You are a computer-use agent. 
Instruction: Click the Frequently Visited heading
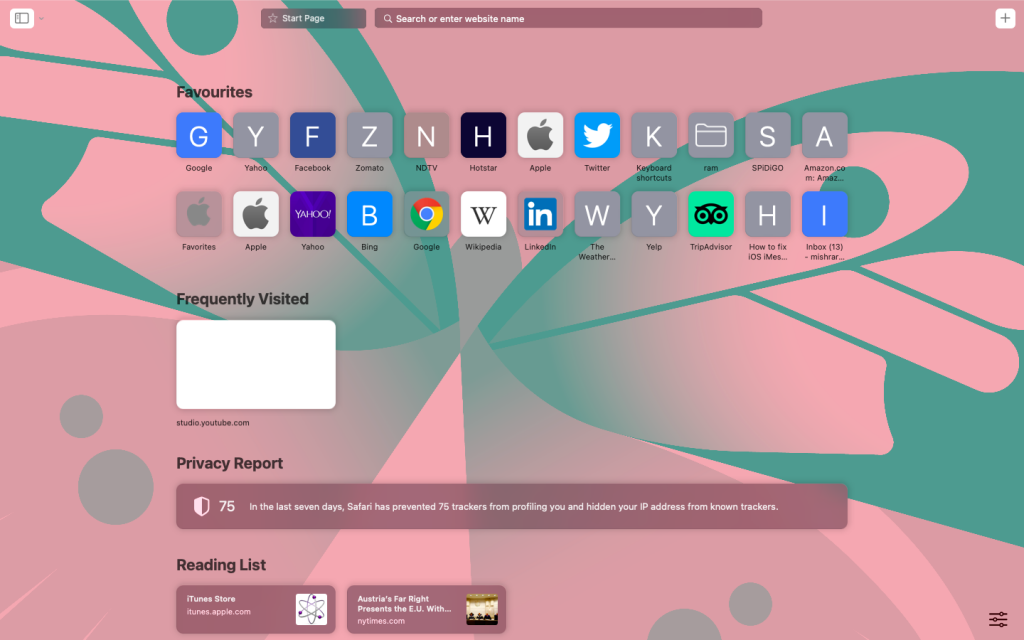pos(242,299)
